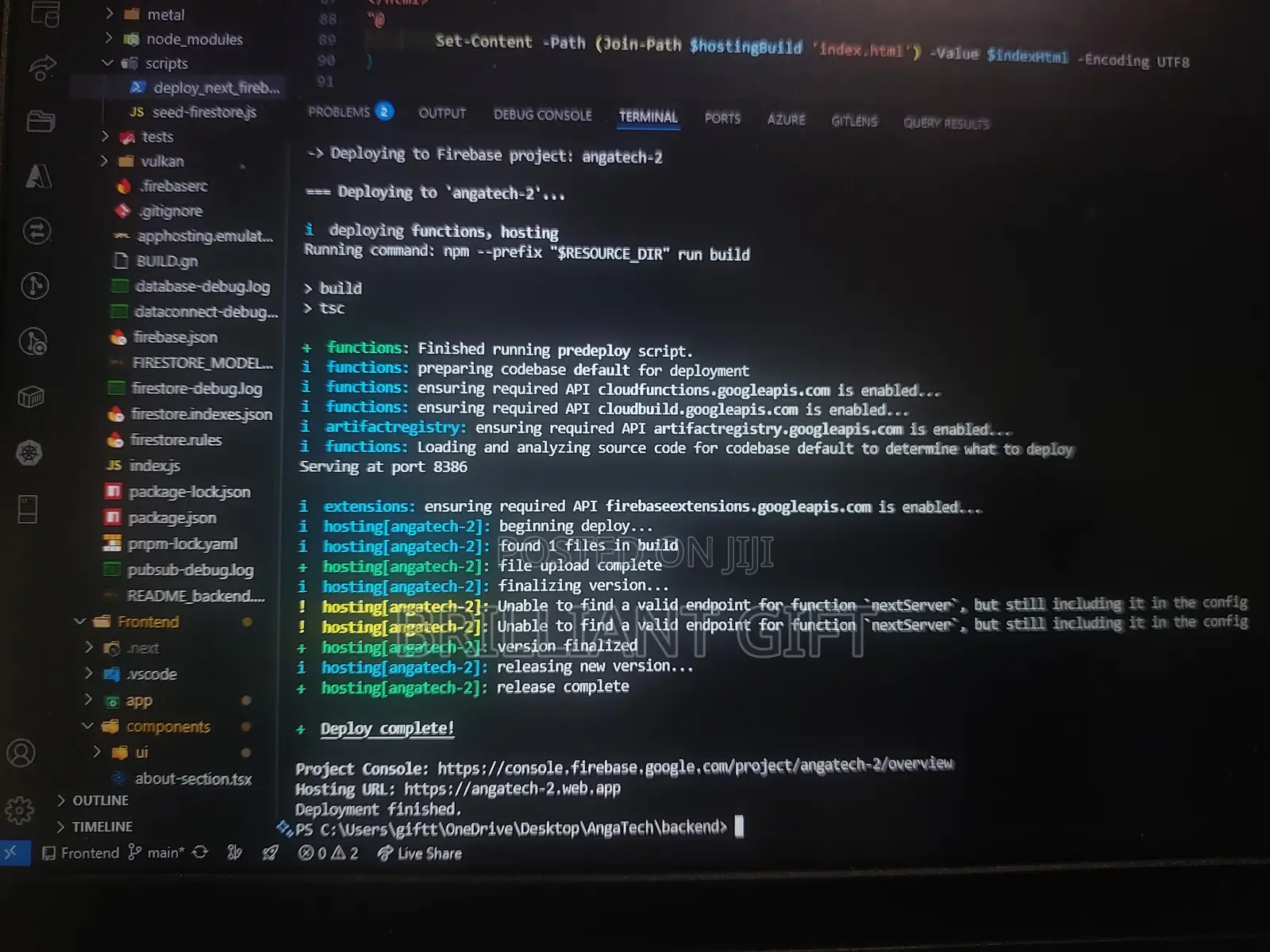This screenshot has height=952, width=1270.
Task: Expand the tests folder
Action: click(x=106, y=136)
